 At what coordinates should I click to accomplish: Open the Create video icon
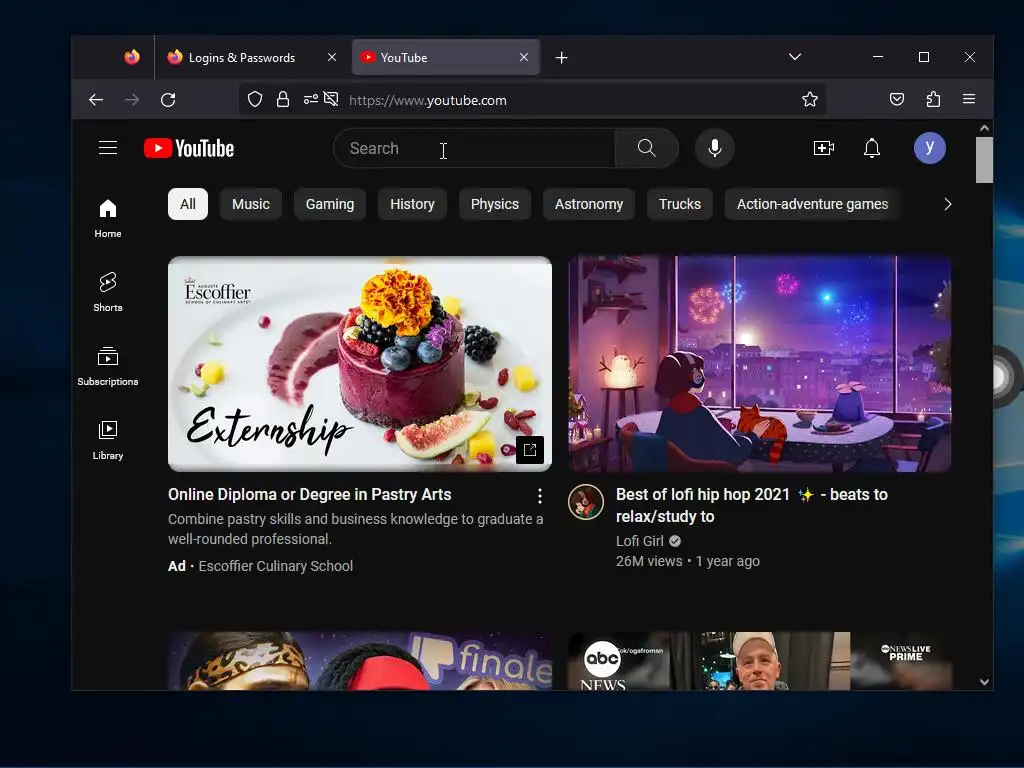(x=824, y=148)
